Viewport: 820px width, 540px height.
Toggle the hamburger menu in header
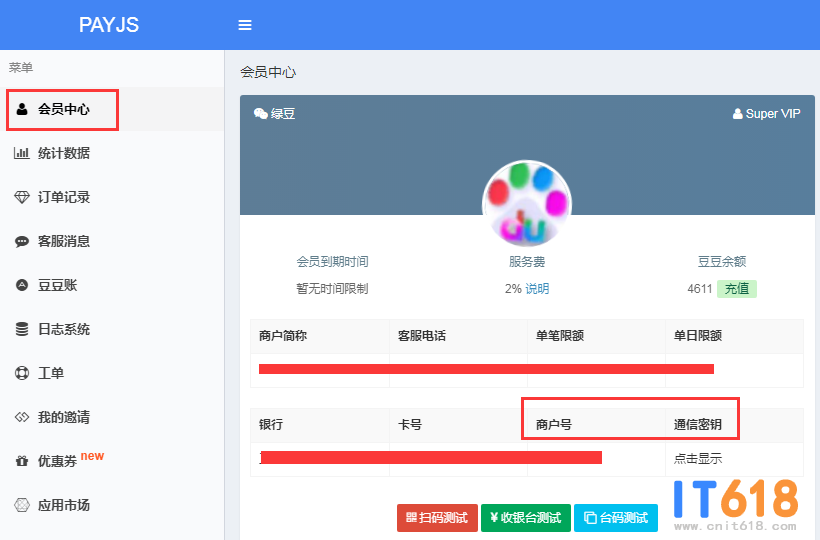coord(245,25)
